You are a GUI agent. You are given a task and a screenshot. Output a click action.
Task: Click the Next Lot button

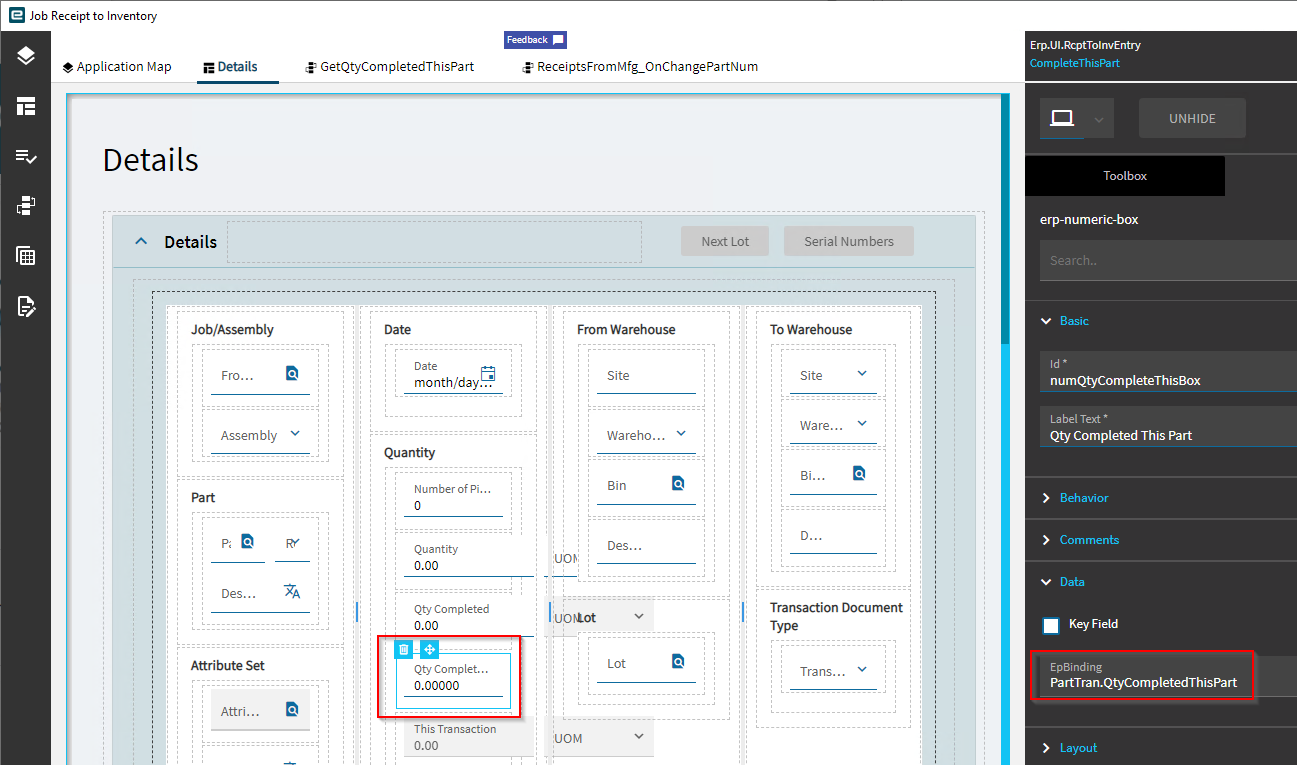(x=725, y=241)
